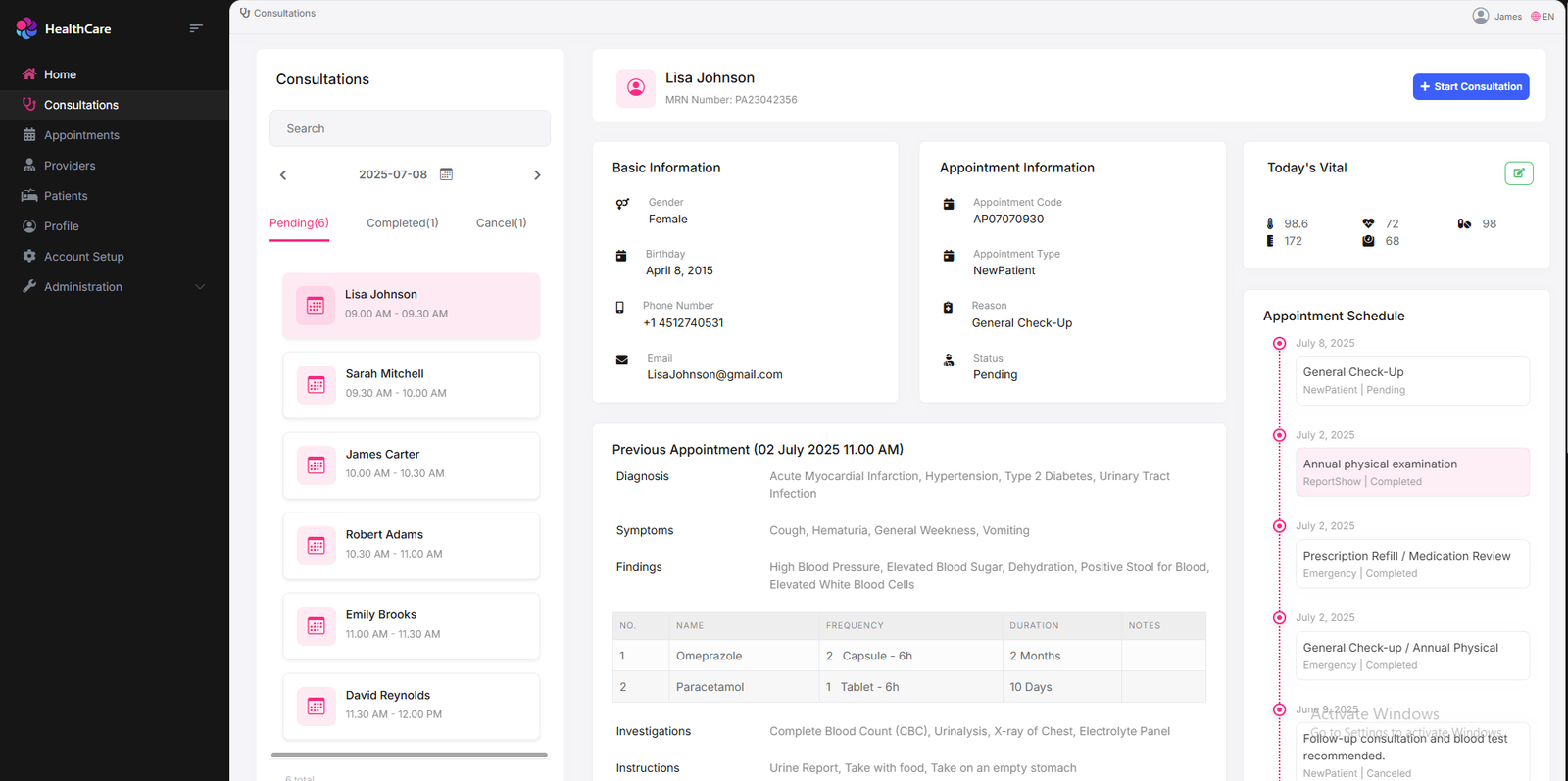Switch to the Cancel(1) tab

[501, 223]
